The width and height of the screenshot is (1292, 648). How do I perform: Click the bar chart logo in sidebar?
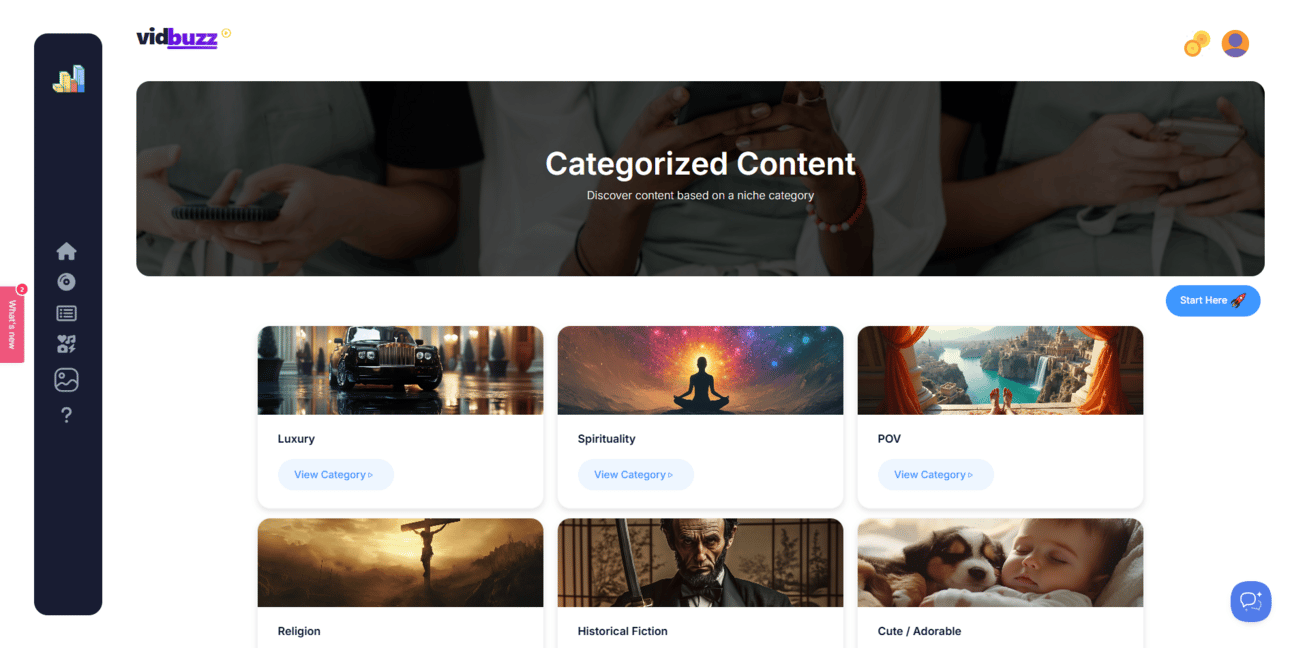[x=69, y=79]
